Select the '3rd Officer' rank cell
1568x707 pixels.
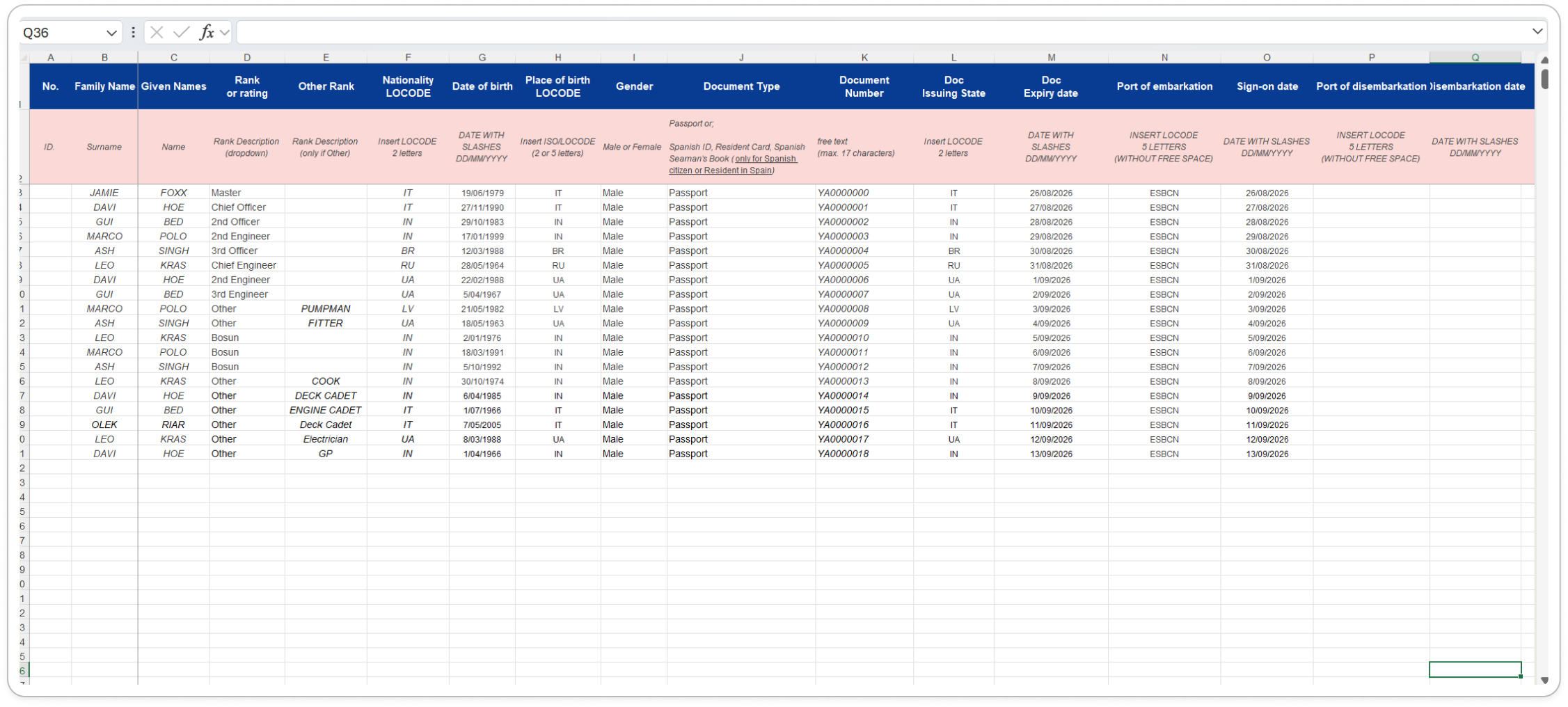[x=247, y=251]
